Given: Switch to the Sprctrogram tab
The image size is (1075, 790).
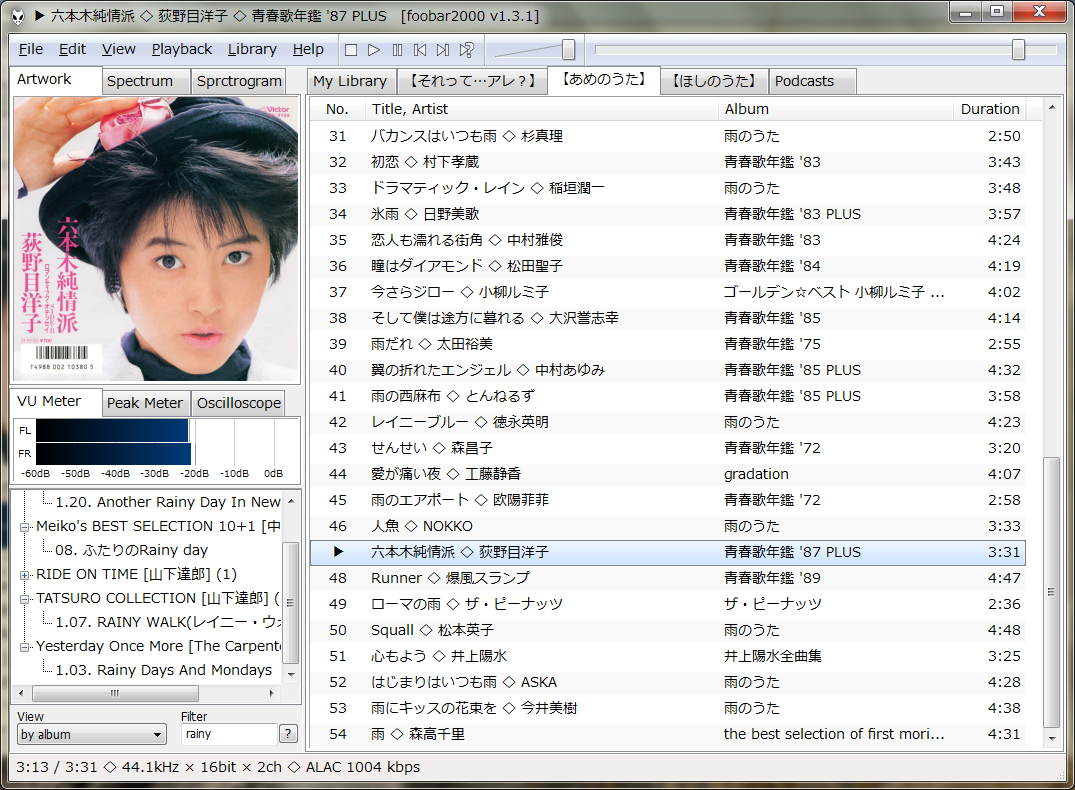Looking at the screenshot, I should (239, 81).
